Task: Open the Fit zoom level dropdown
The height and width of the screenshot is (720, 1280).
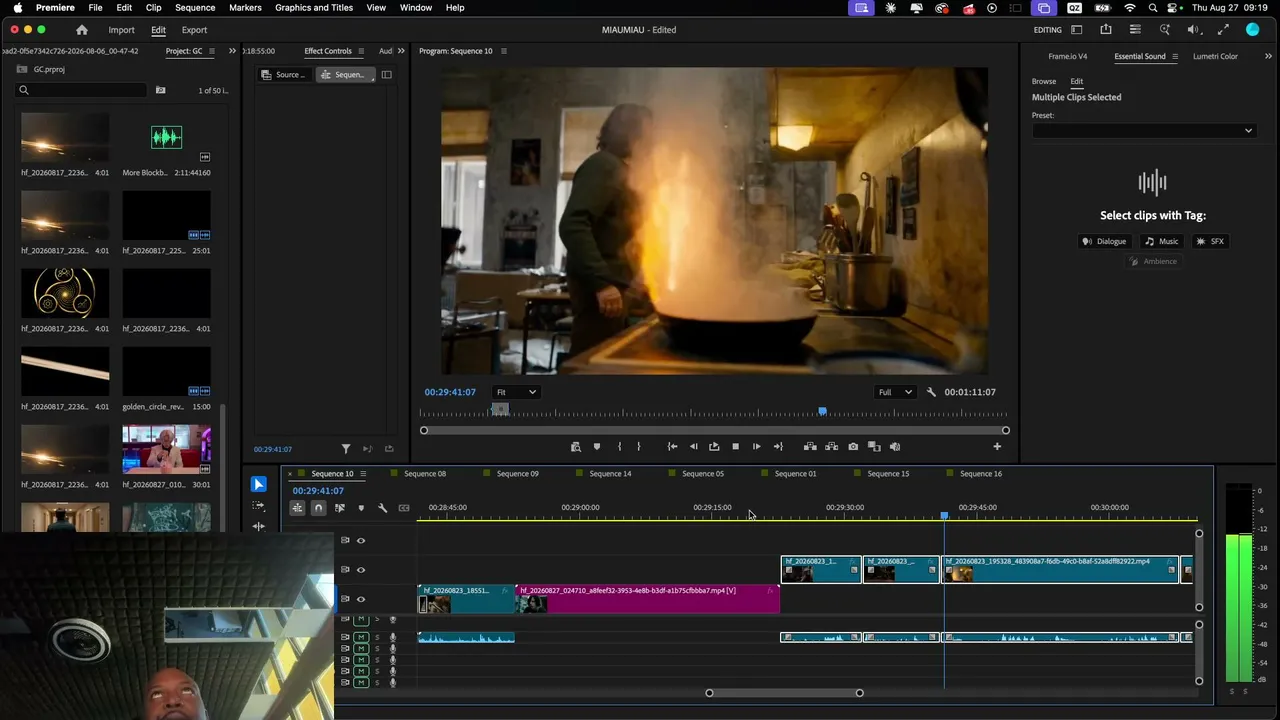Action: point(517,392)
